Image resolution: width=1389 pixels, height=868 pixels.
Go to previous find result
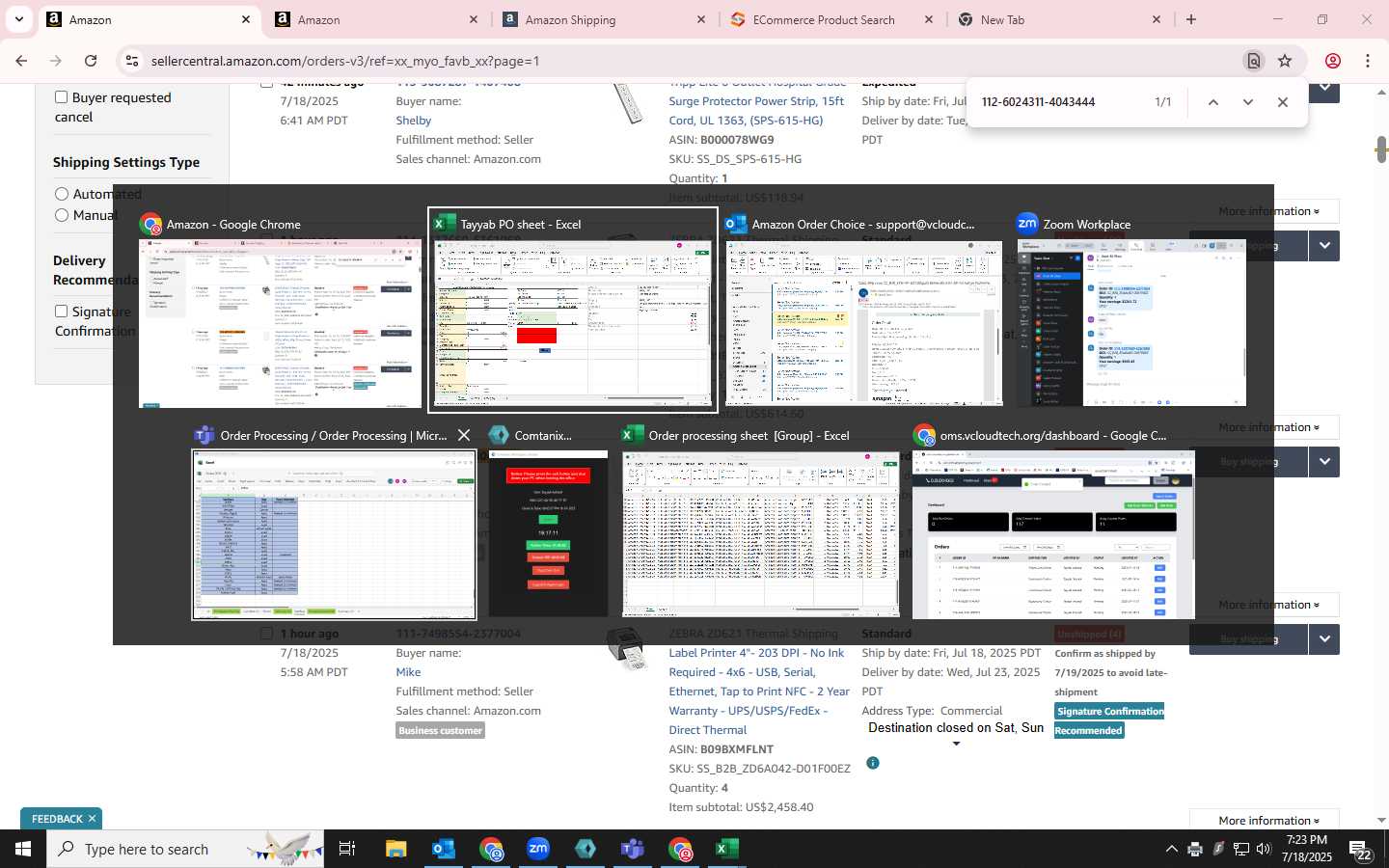[1213, 102]
